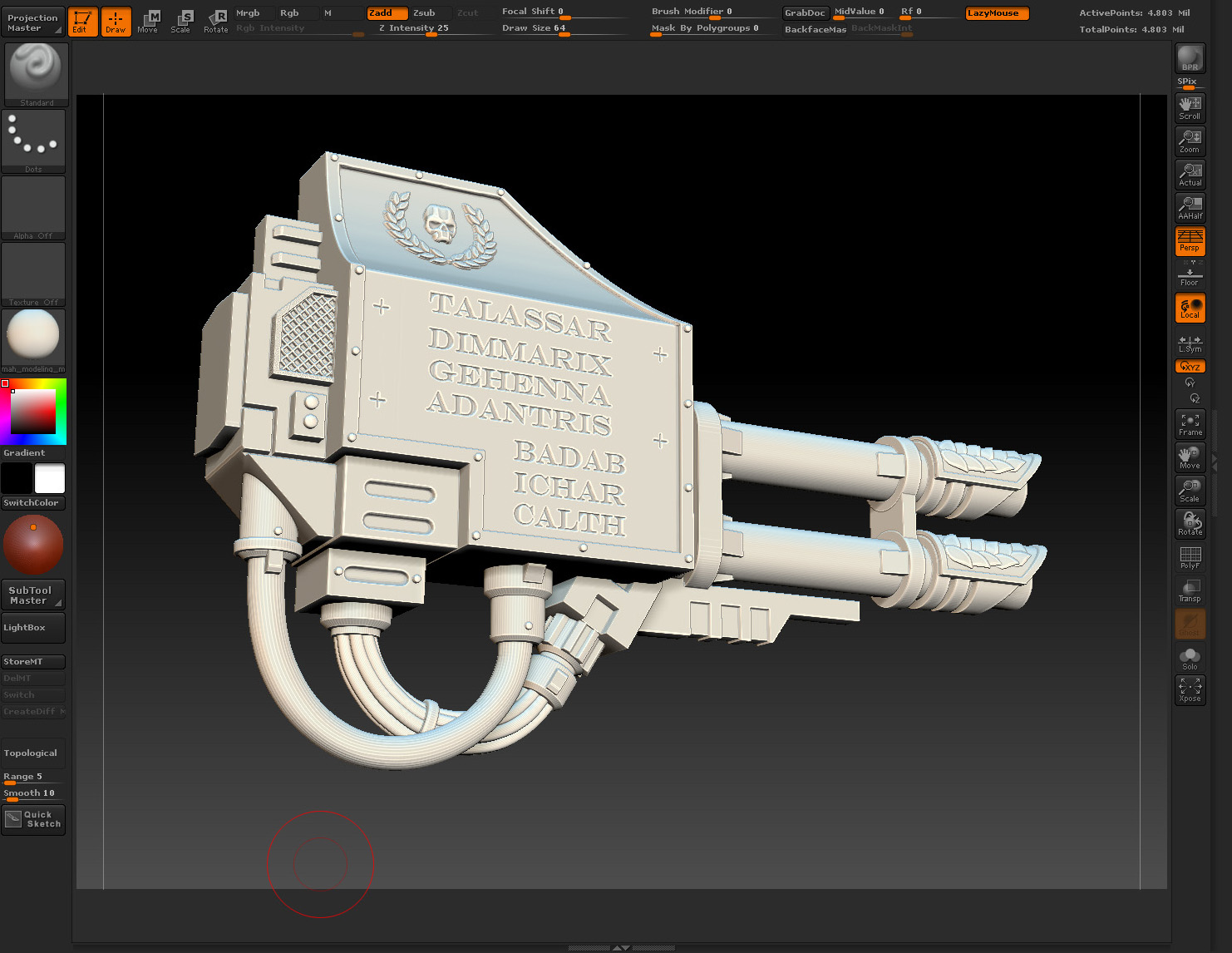Toggle Topological masking option
Viewport: 1232px width, 953px height.
[x=33, y=753]
